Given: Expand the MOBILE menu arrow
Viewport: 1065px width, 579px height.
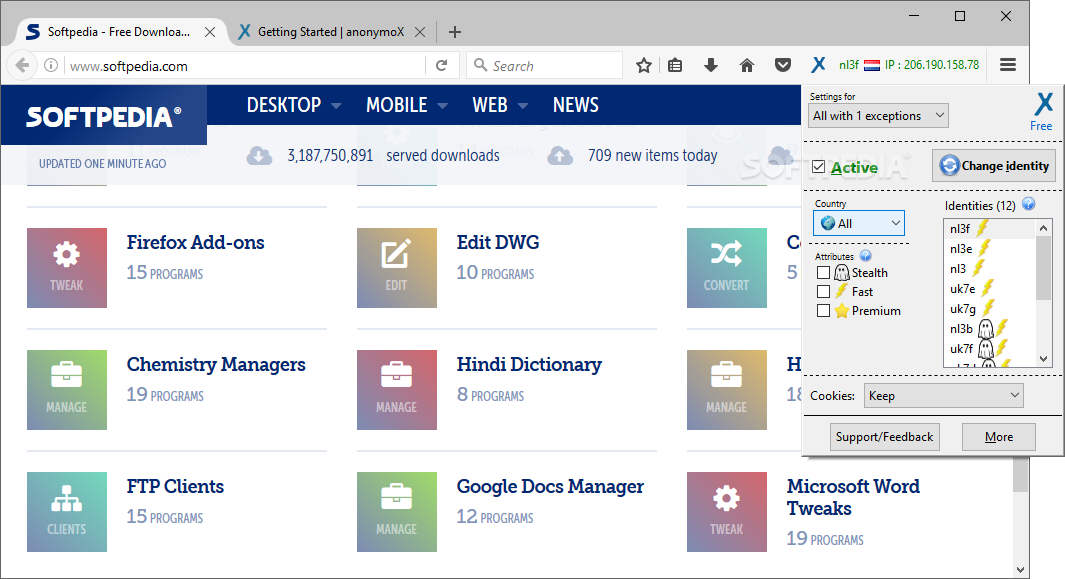Looking at the screenshot, I should coord(443,106).
